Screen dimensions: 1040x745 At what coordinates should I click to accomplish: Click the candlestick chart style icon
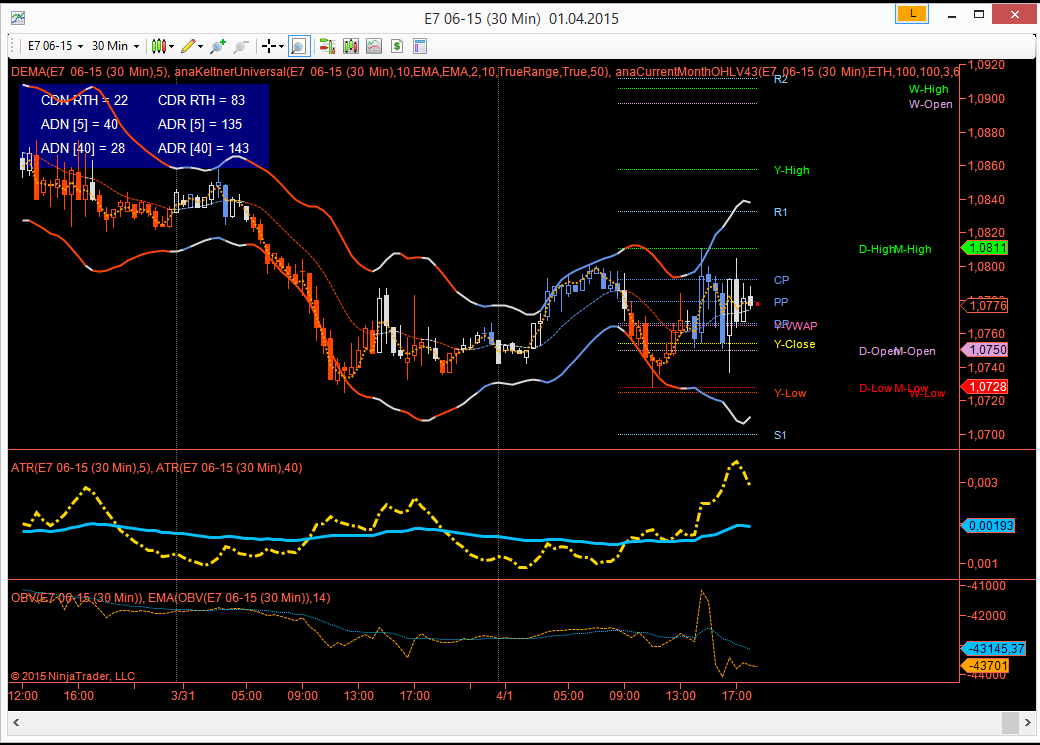coord(159,46)
